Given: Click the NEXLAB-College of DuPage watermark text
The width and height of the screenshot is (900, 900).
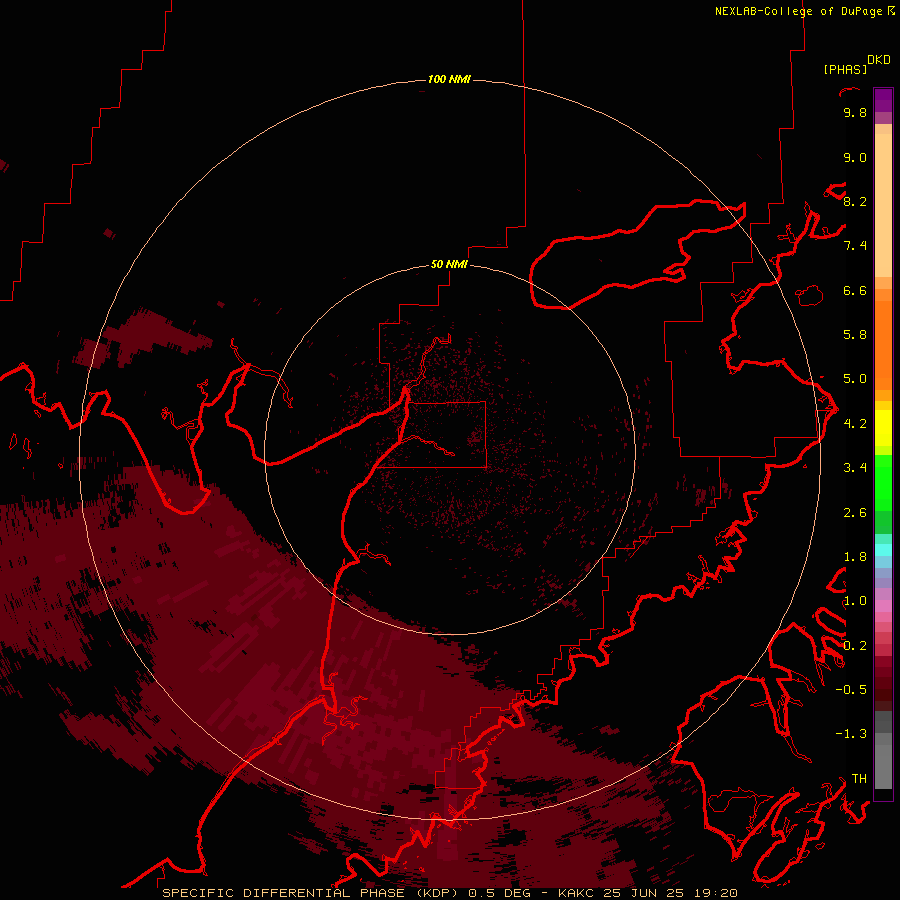Looking at the screenshot, I should [800, 11].
